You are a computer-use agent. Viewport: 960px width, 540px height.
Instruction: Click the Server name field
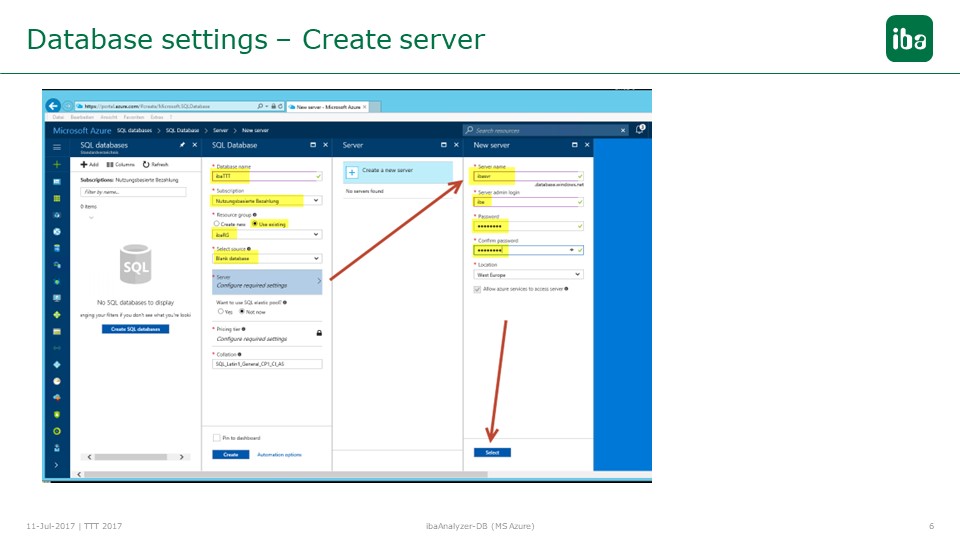pos(528,176)
